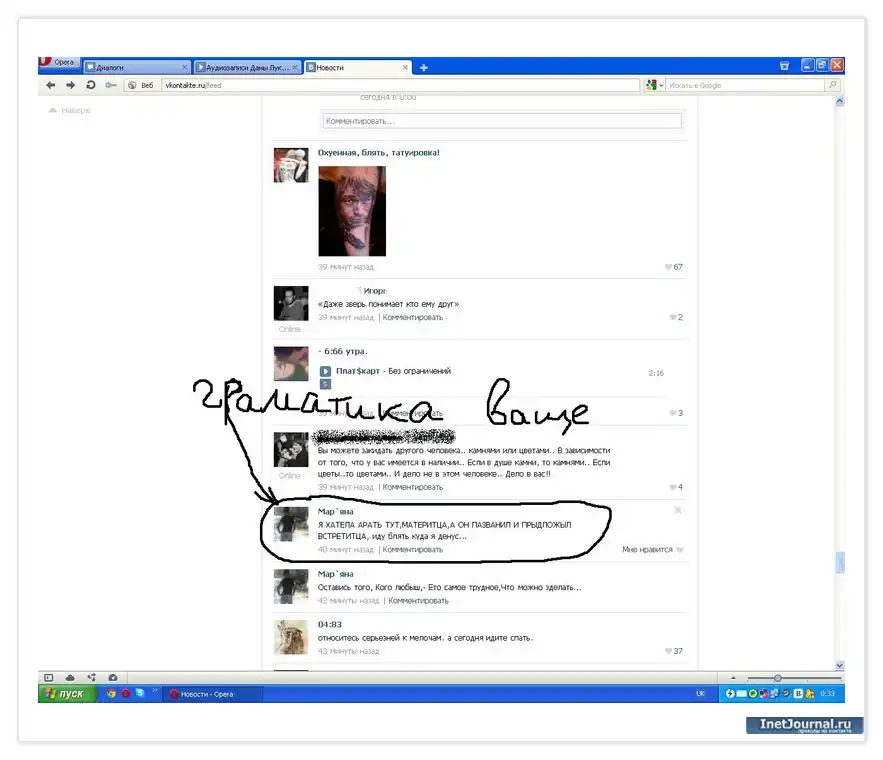This screenshot has width=883, height=760.
Task: Click the browser Forward arrow
Action: pos(70,86)
